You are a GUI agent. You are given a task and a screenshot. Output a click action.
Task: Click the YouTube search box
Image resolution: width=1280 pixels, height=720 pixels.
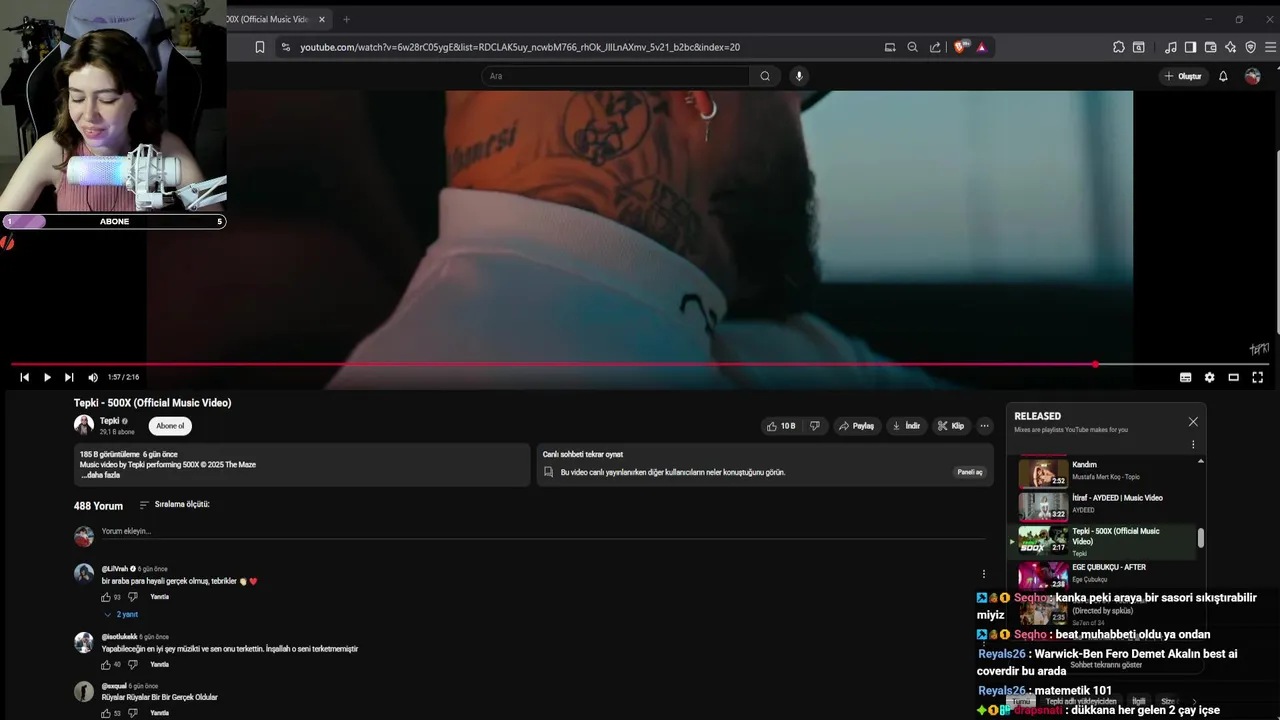pos(615,76)
